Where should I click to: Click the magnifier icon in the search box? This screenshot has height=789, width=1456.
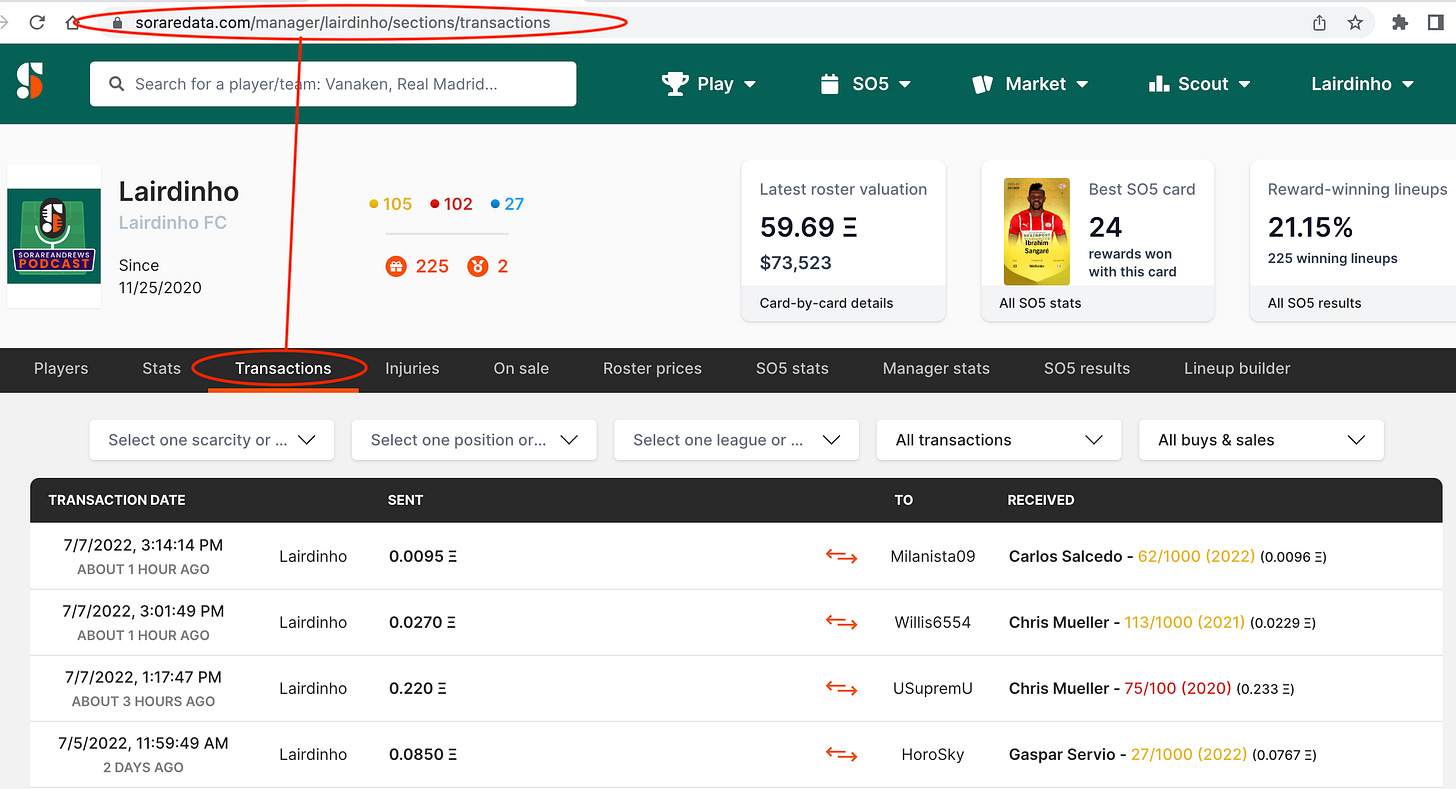(117, 84)
